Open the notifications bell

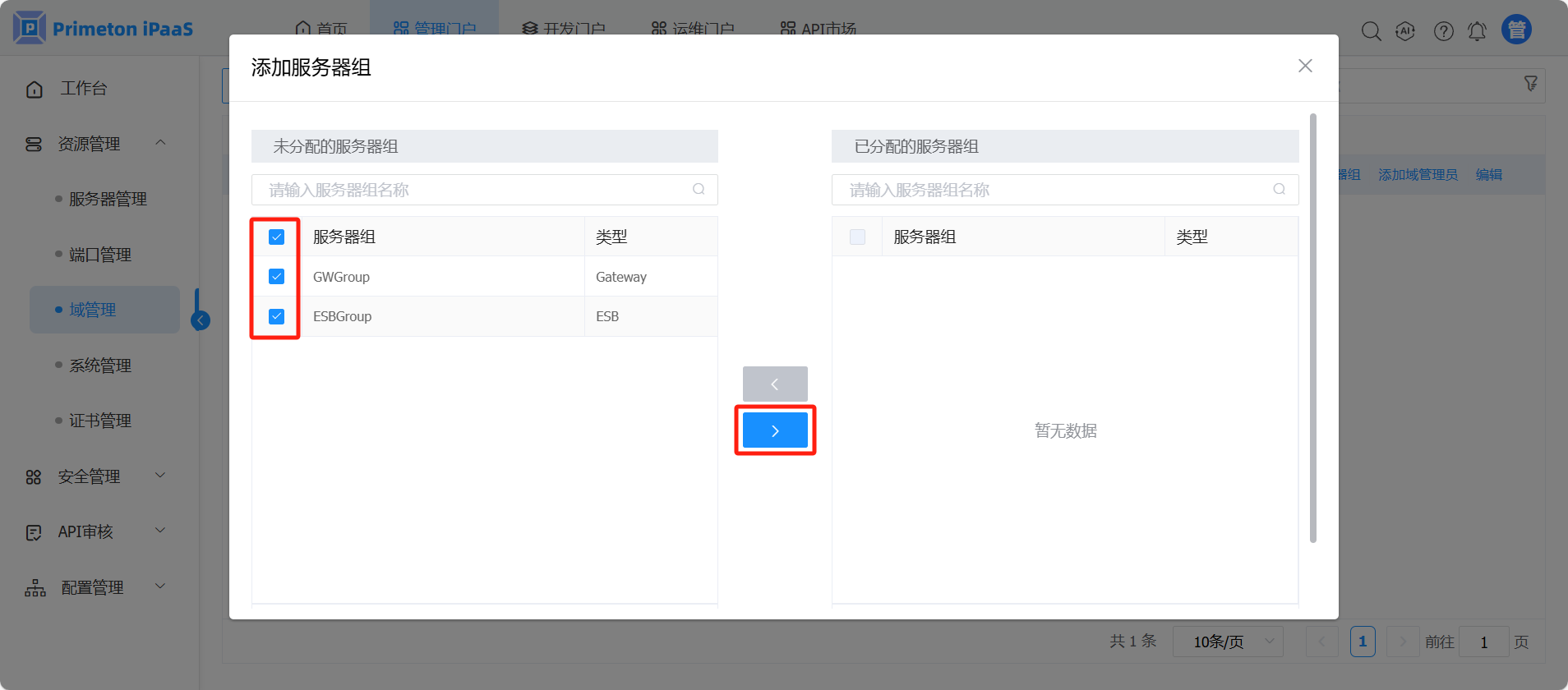[1477, 31]
